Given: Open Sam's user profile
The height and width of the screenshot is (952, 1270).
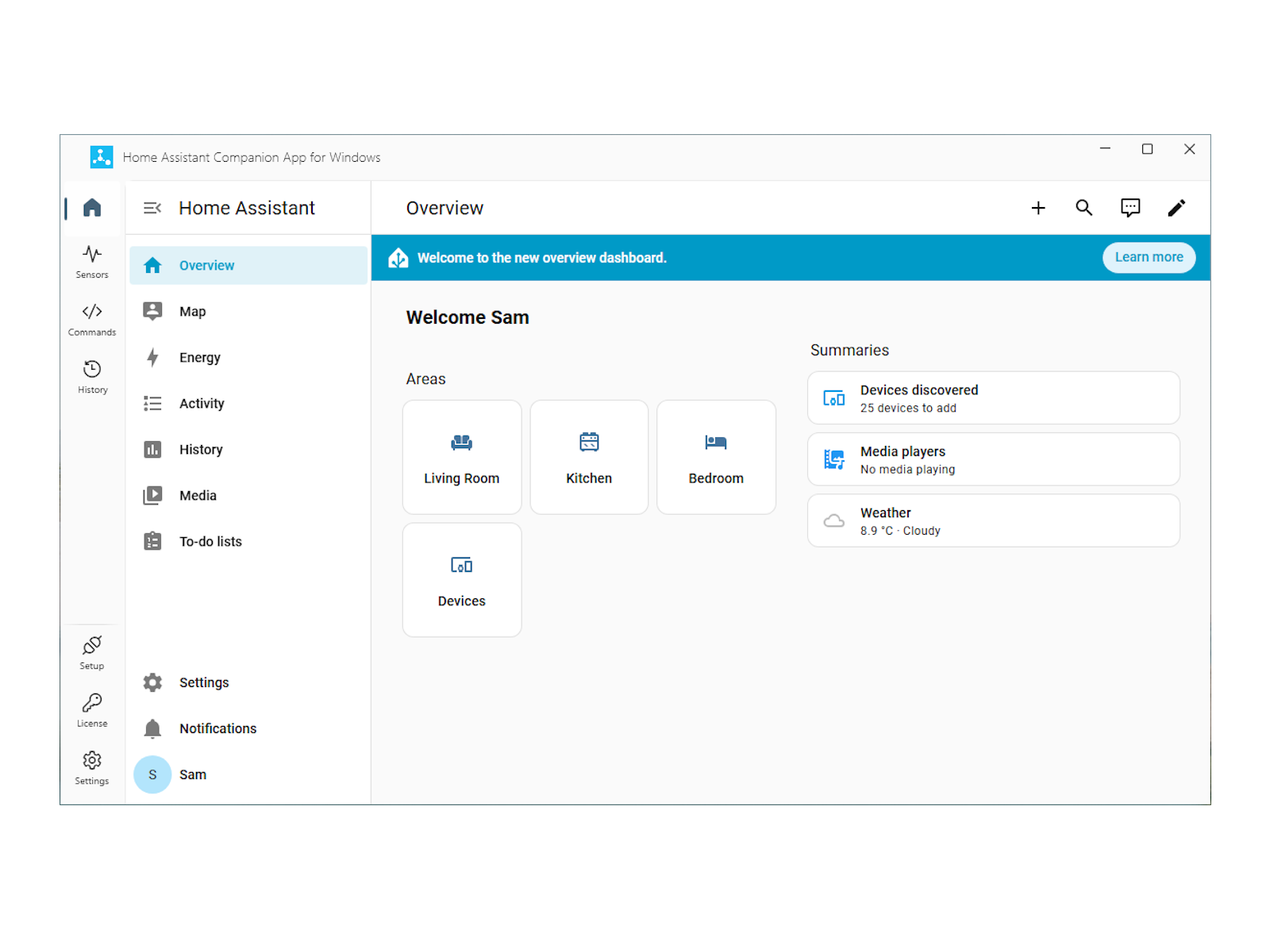Looking at the screenshot, I should (248, 775).
